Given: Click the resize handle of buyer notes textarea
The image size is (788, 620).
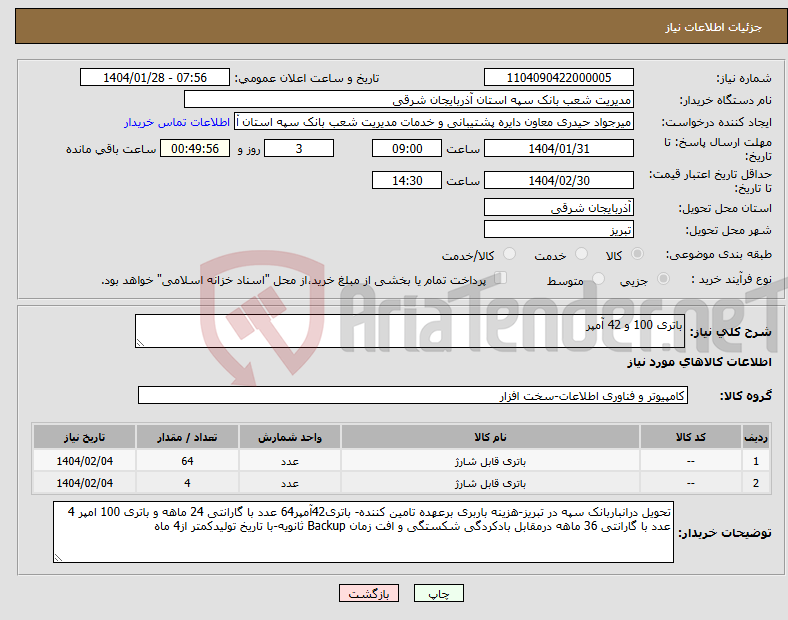Looking at the screenshot, I should [58, 557].
